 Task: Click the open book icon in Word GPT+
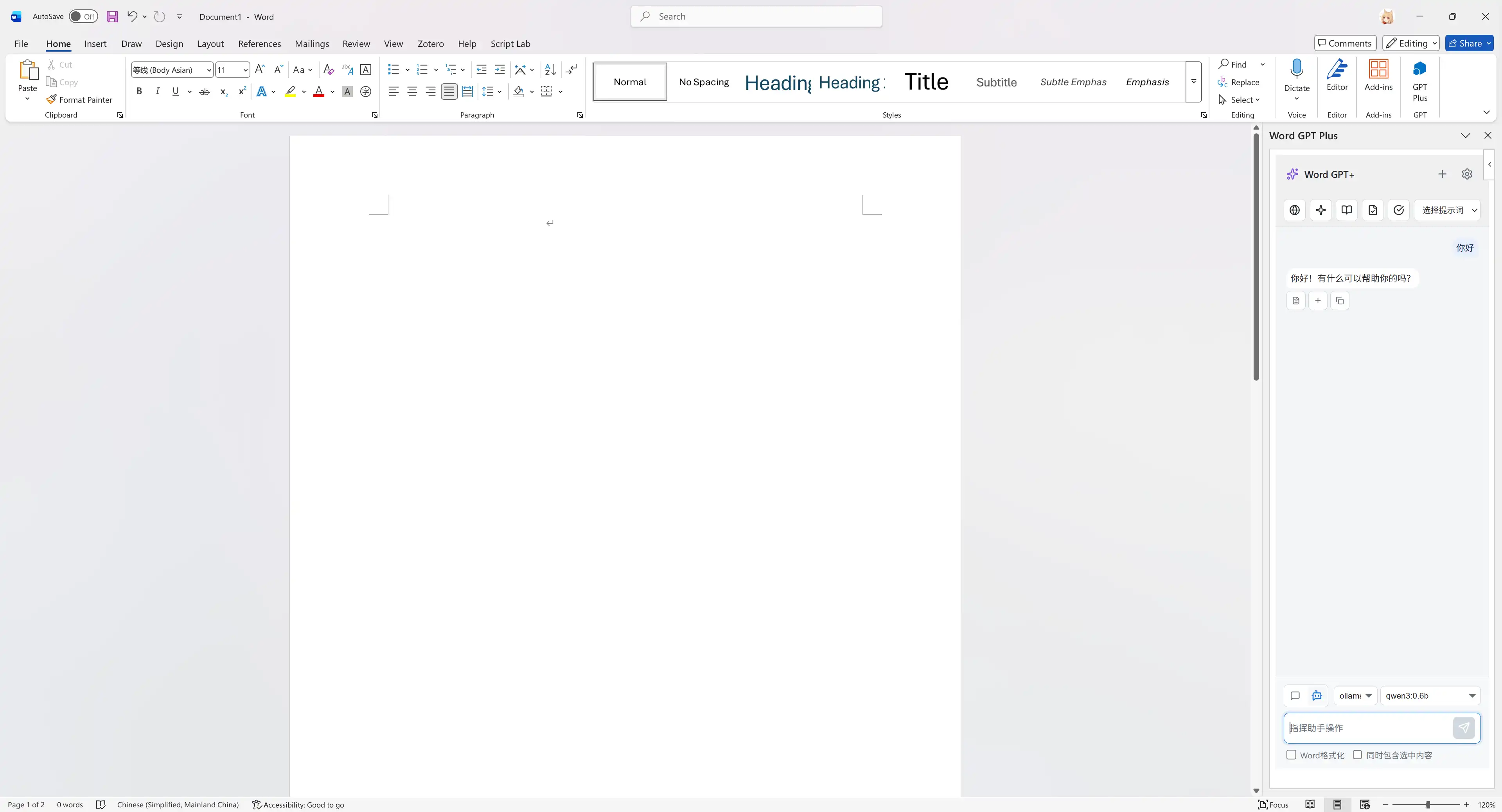point(1346,210)
